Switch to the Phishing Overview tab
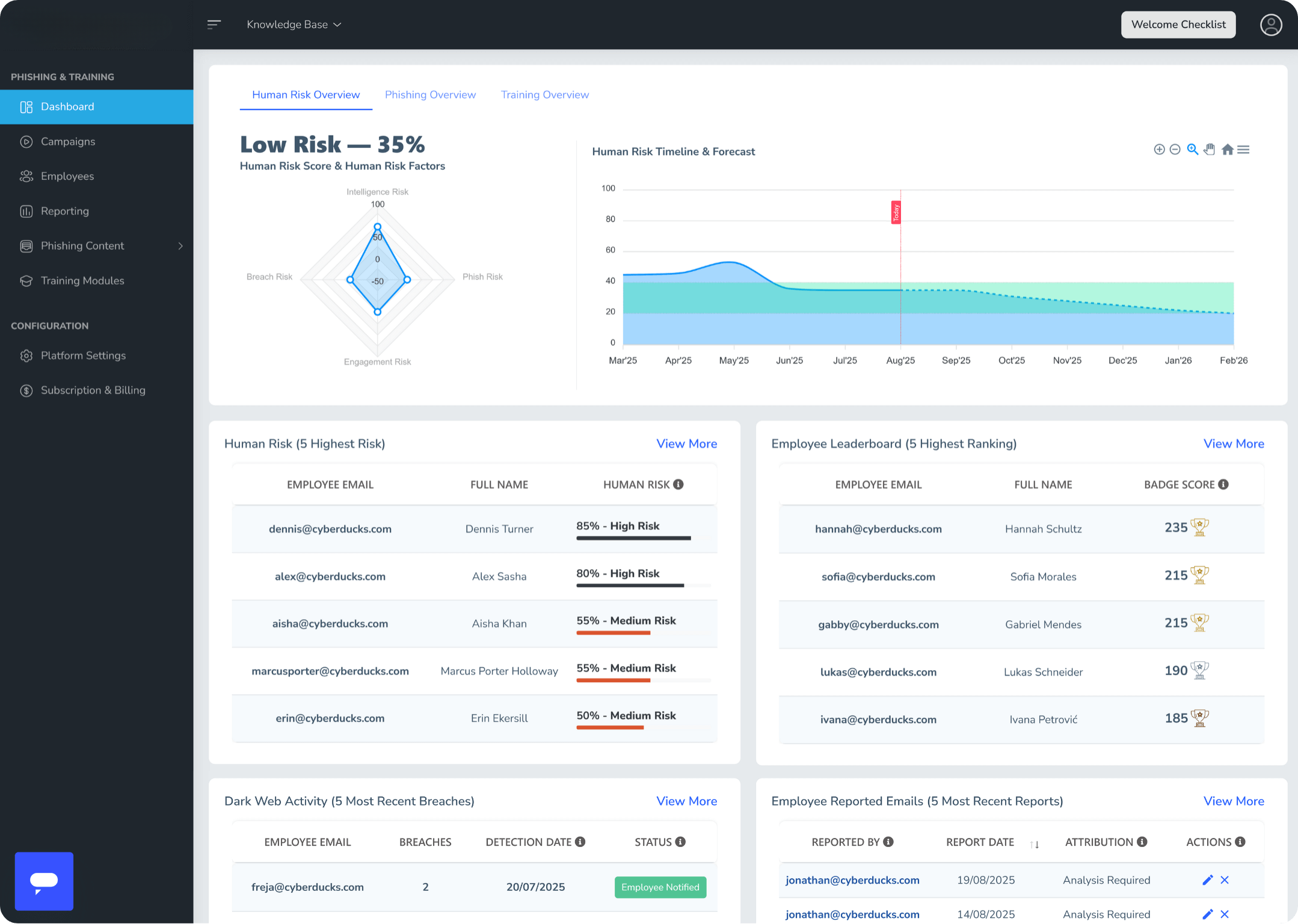 click(430, 94)
